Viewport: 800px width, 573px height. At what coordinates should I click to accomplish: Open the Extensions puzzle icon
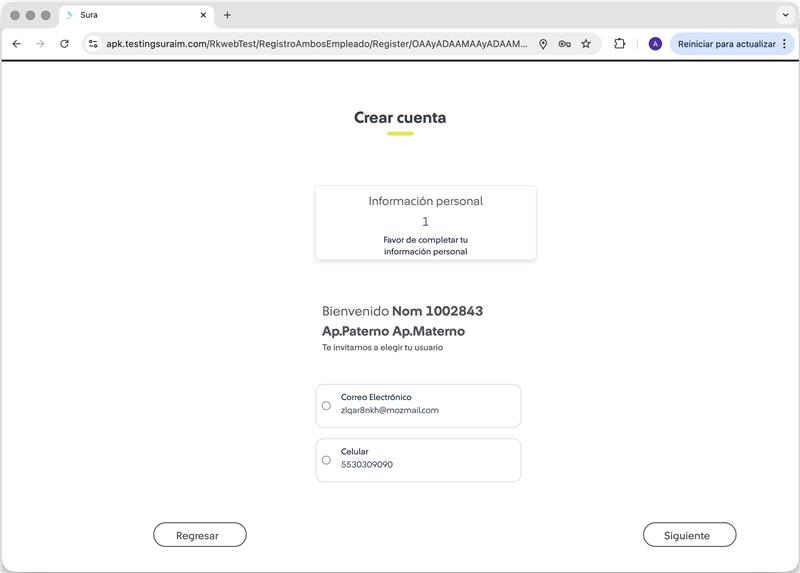(x=619, y=44)
